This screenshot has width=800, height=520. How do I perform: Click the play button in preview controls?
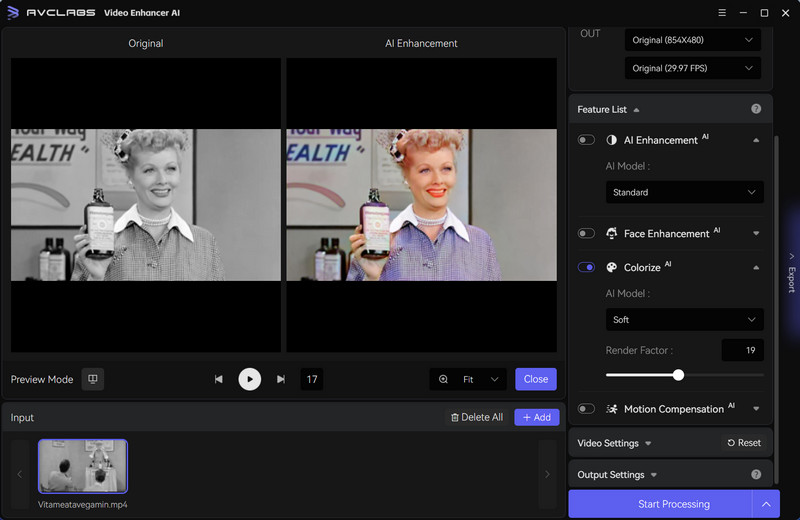click(249, 379)
